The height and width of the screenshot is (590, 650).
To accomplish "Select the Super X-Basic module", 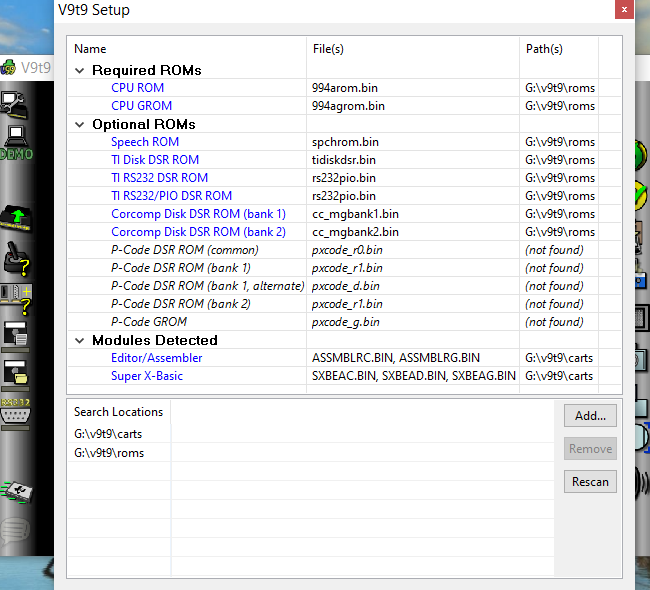I will click(147, 376).
